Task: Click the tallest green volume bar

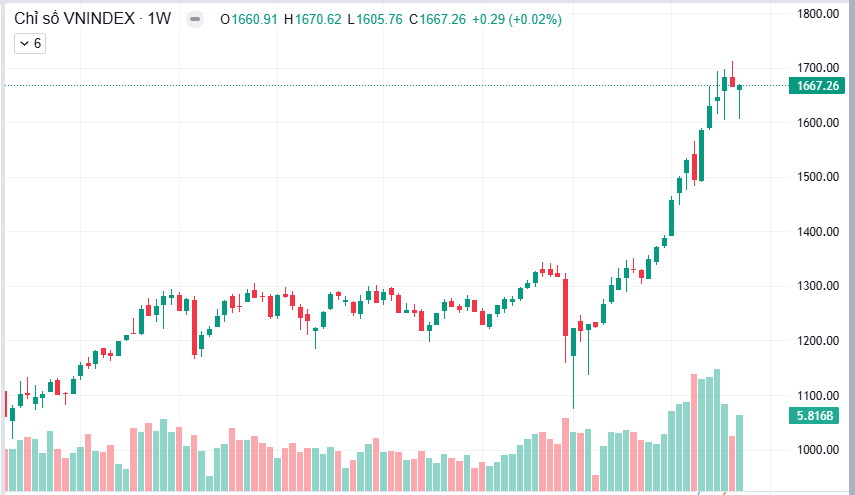Action: pos(717,430)
